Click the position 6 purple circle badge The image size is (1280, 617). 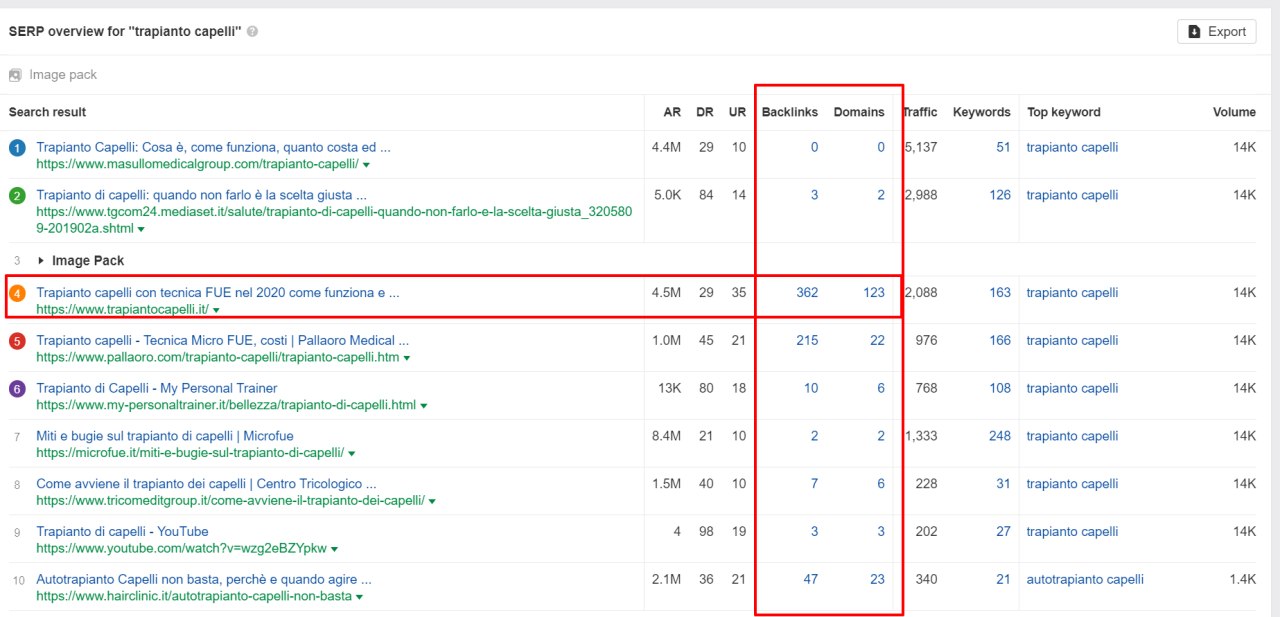click(x=17, y=389)
